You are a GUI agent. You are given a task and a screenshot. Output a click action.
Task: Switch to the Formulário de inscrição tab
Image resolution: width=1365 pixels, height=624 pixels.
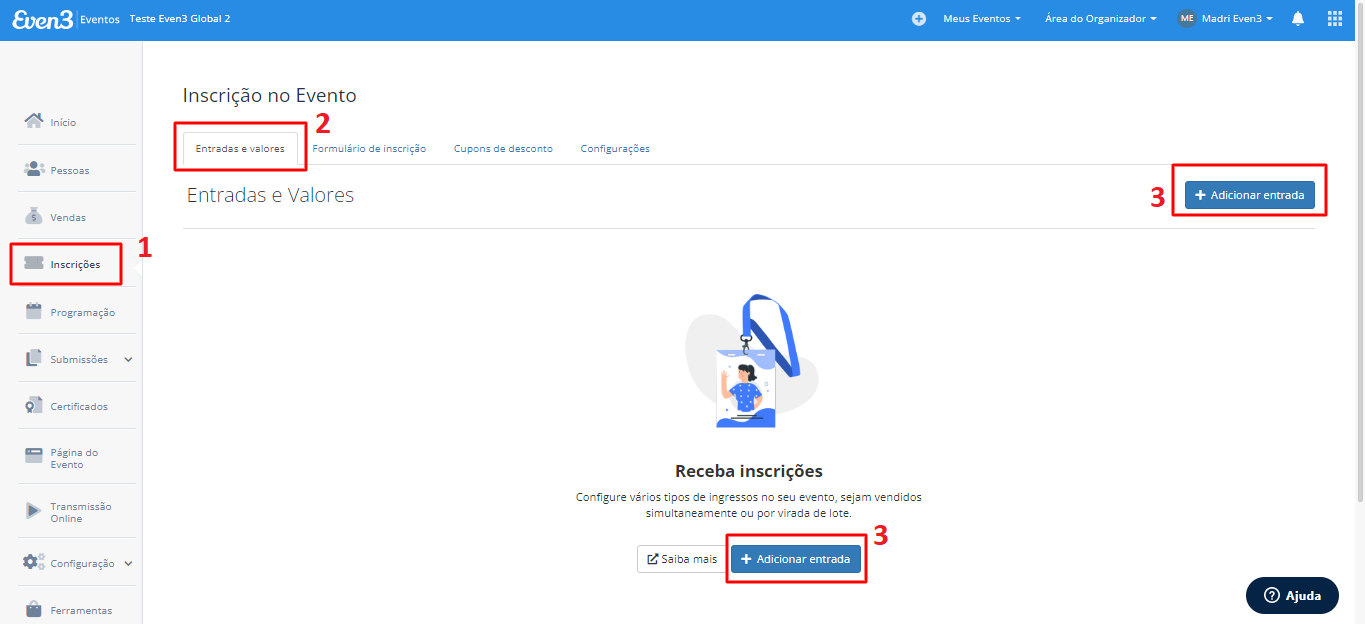pyautogui.click(x=369, y=148)
